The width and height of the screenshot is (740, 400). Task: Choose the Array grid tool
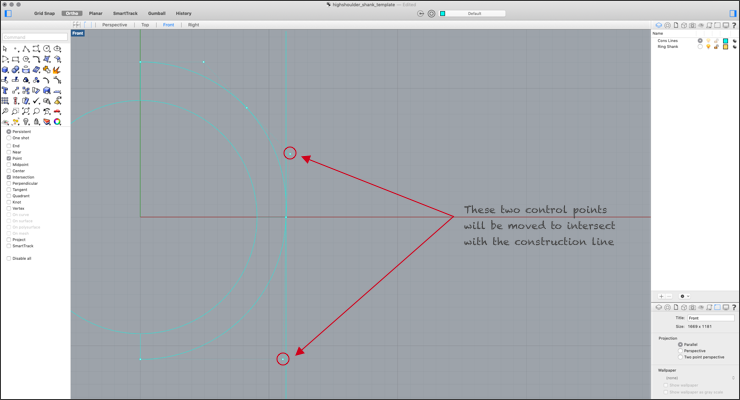(x=5, y=101)
